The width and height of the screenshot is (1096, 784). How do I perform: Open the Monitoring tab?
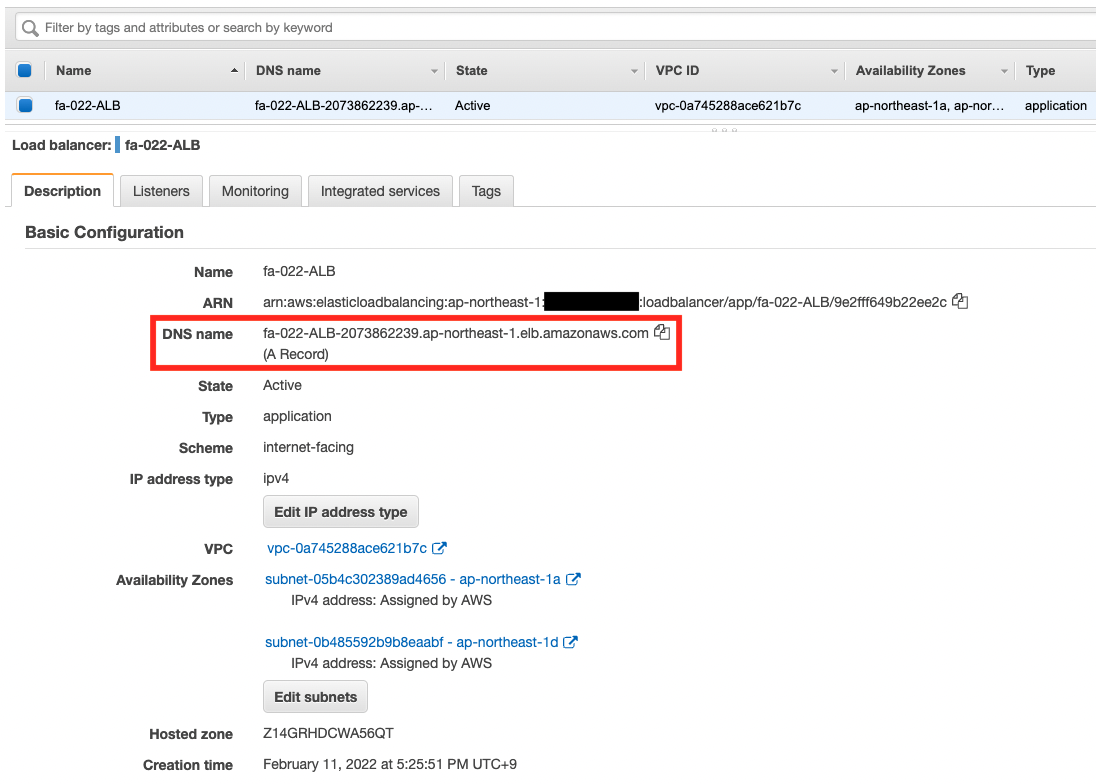click(x=255, y=191)
